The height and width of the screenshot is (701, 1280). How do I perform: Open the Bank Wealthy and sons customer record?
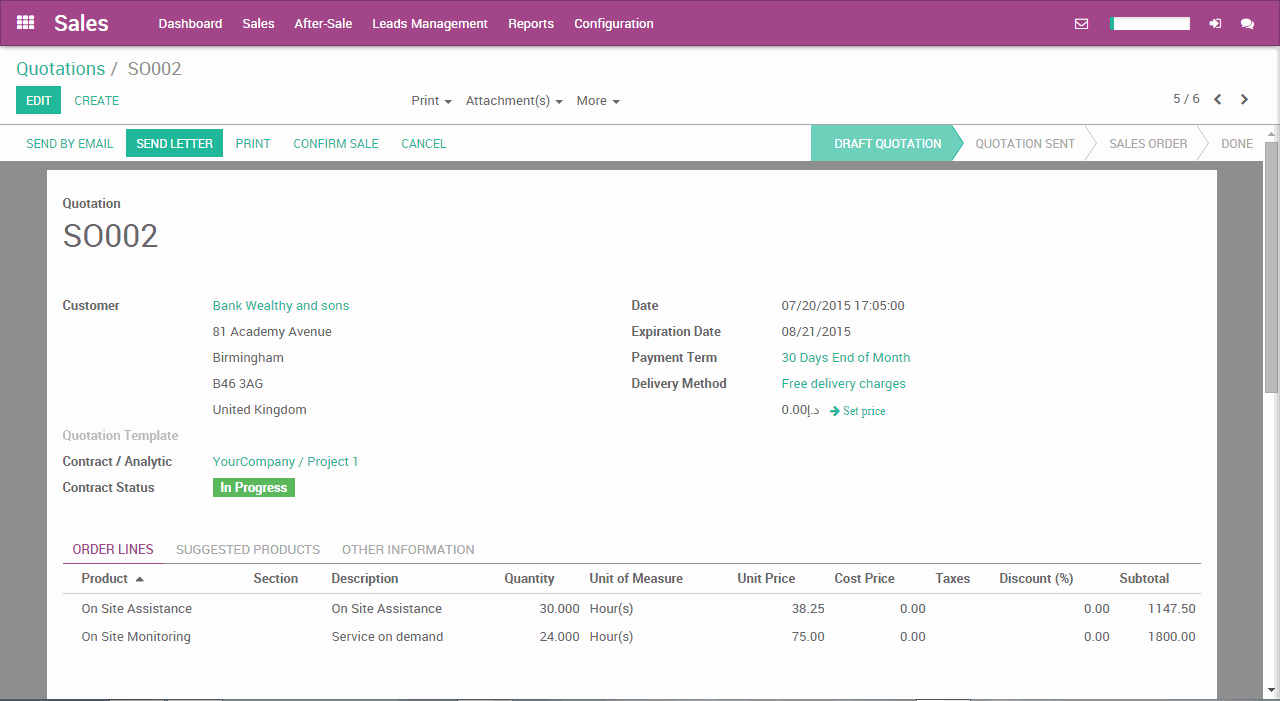[x=280, y=305]
